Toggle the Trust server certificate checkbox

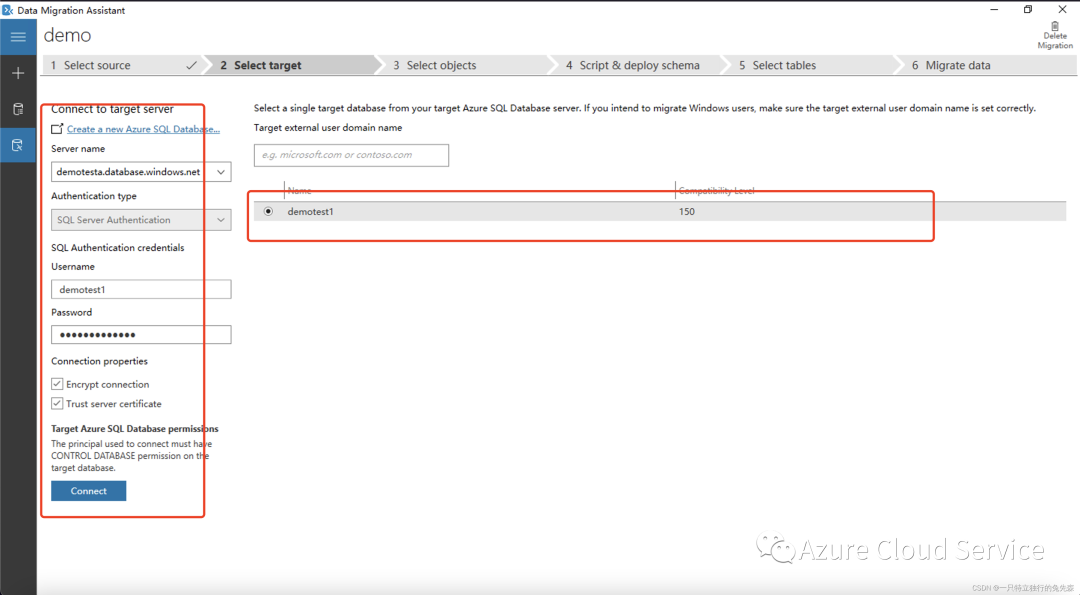point(57,403)
